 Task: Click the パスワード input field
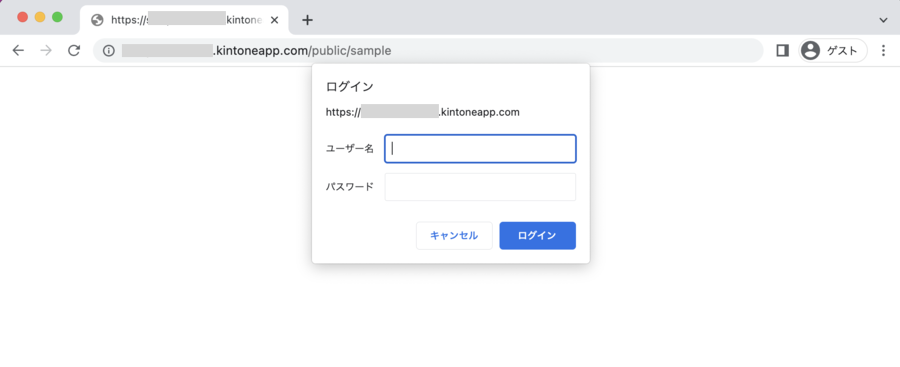[480, 187]
